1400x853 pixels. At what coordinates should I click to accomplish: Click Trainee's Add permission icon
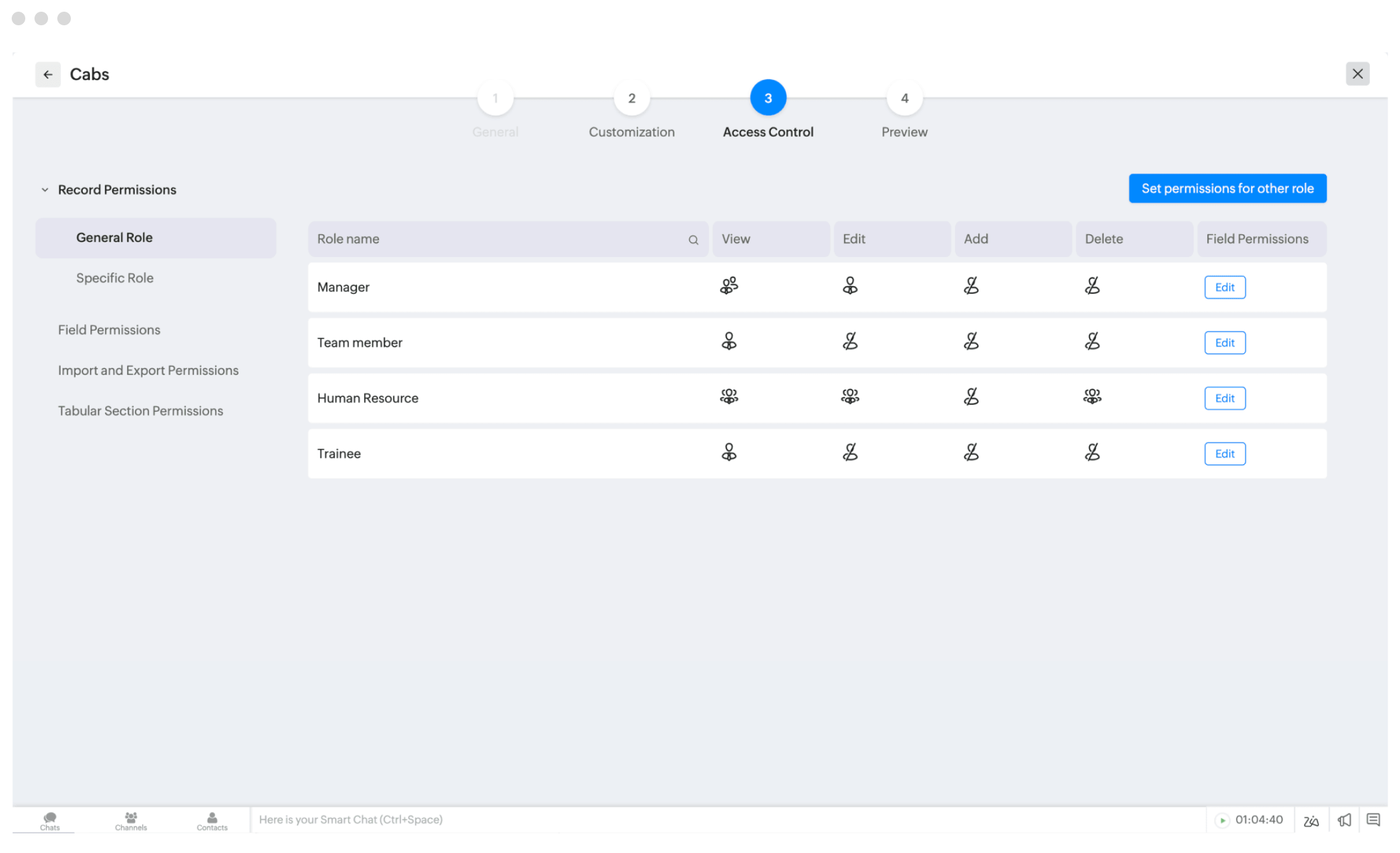pyautogui.click(x=971, y=453)
